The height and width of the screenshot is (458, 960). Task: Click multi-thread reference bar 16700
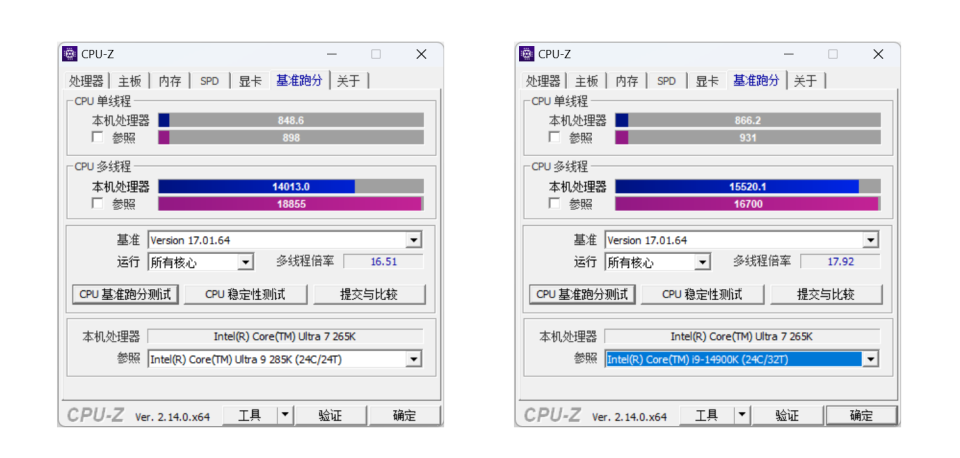748,204
